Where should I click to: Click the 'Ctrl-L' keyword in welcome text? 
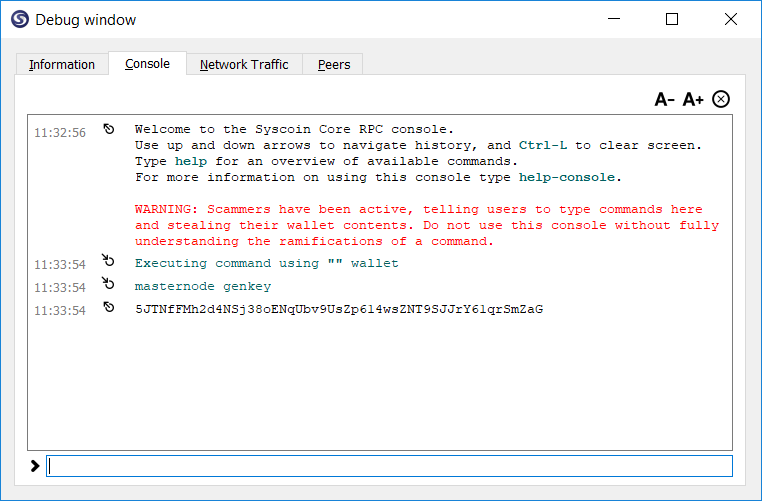pos(543,145)
